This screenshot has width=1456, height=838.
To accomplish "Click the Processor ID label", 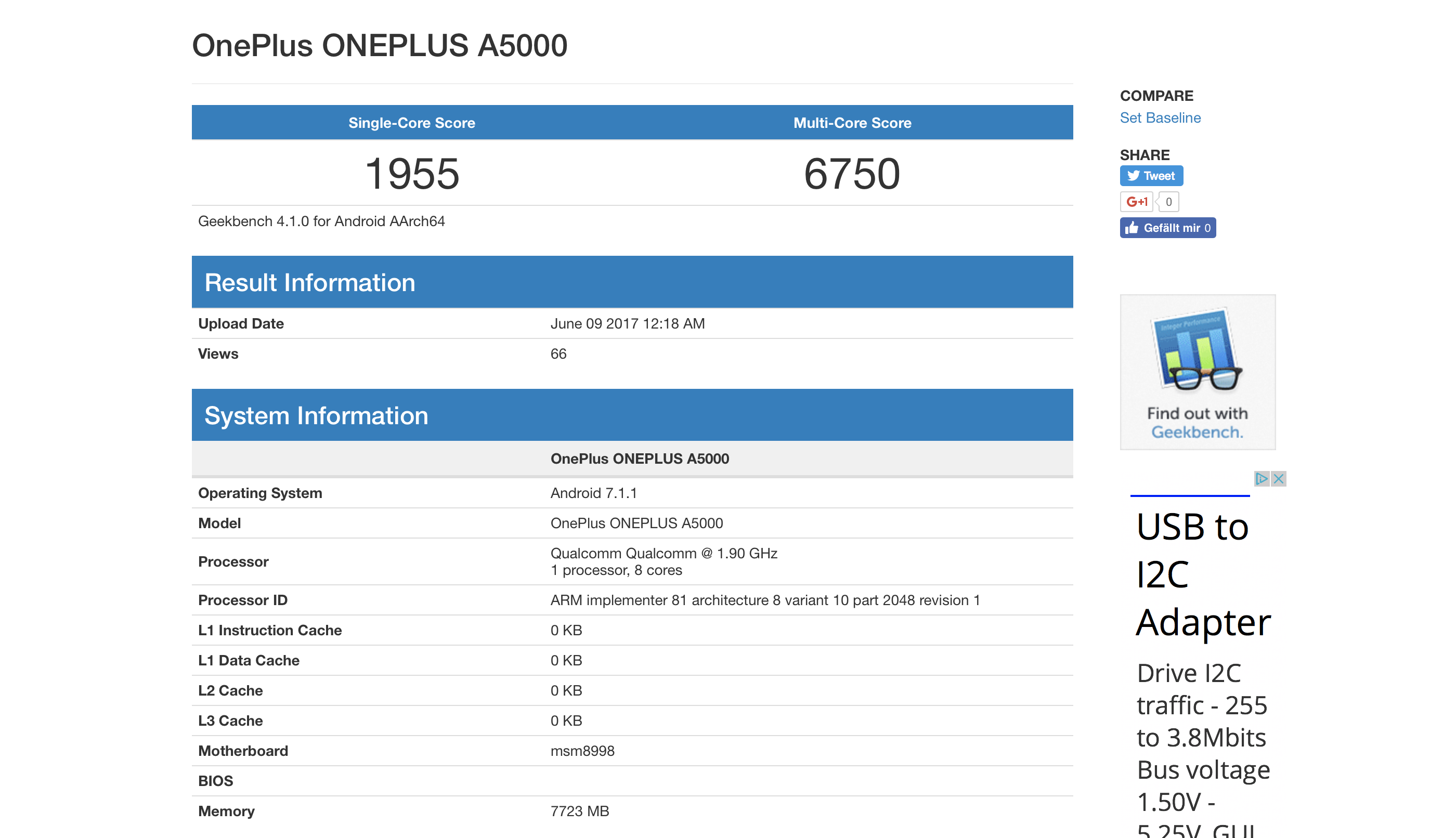I will (242, 600).
